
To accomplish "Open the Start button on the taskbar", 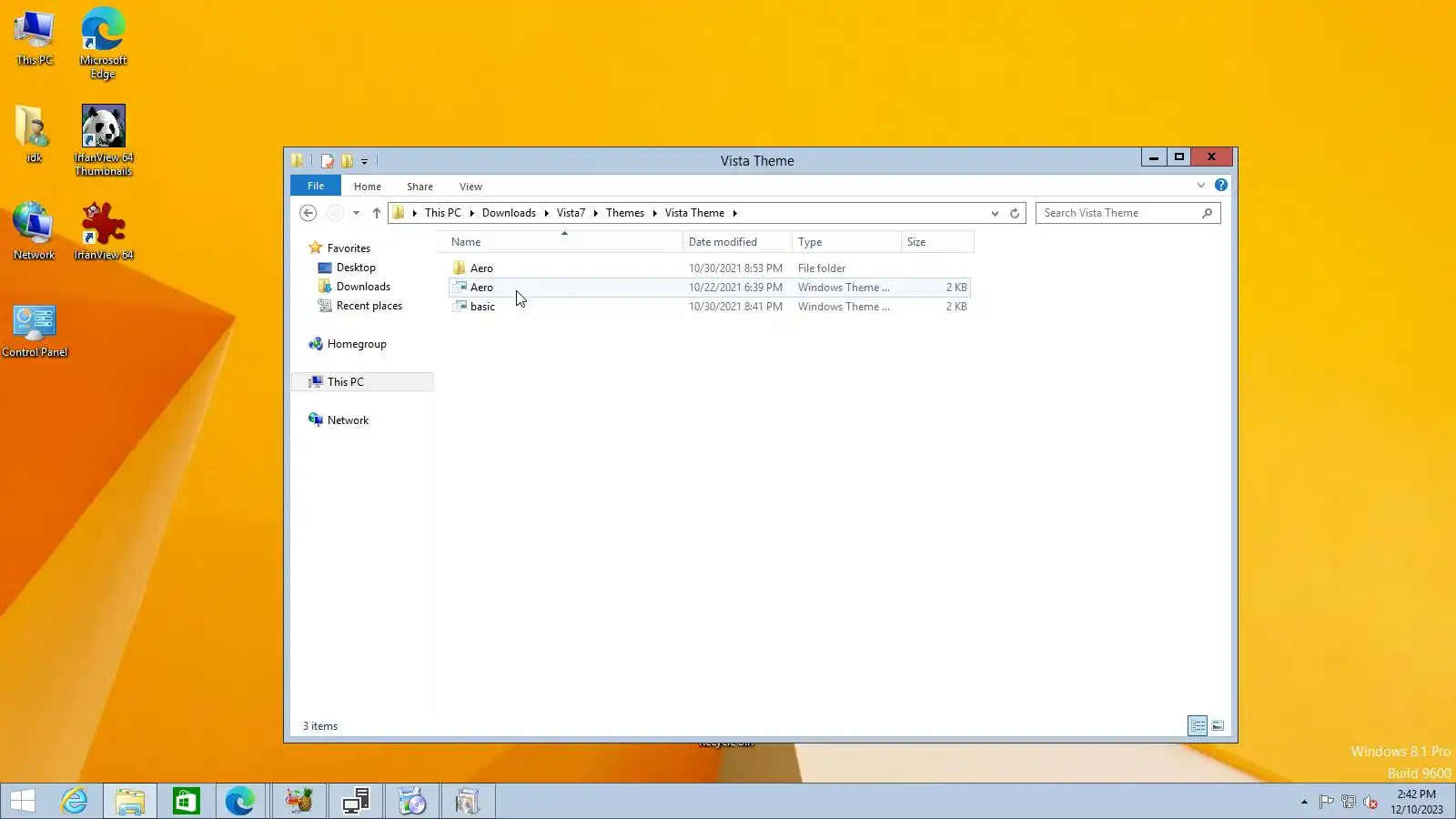I will [x=23, y=802].
